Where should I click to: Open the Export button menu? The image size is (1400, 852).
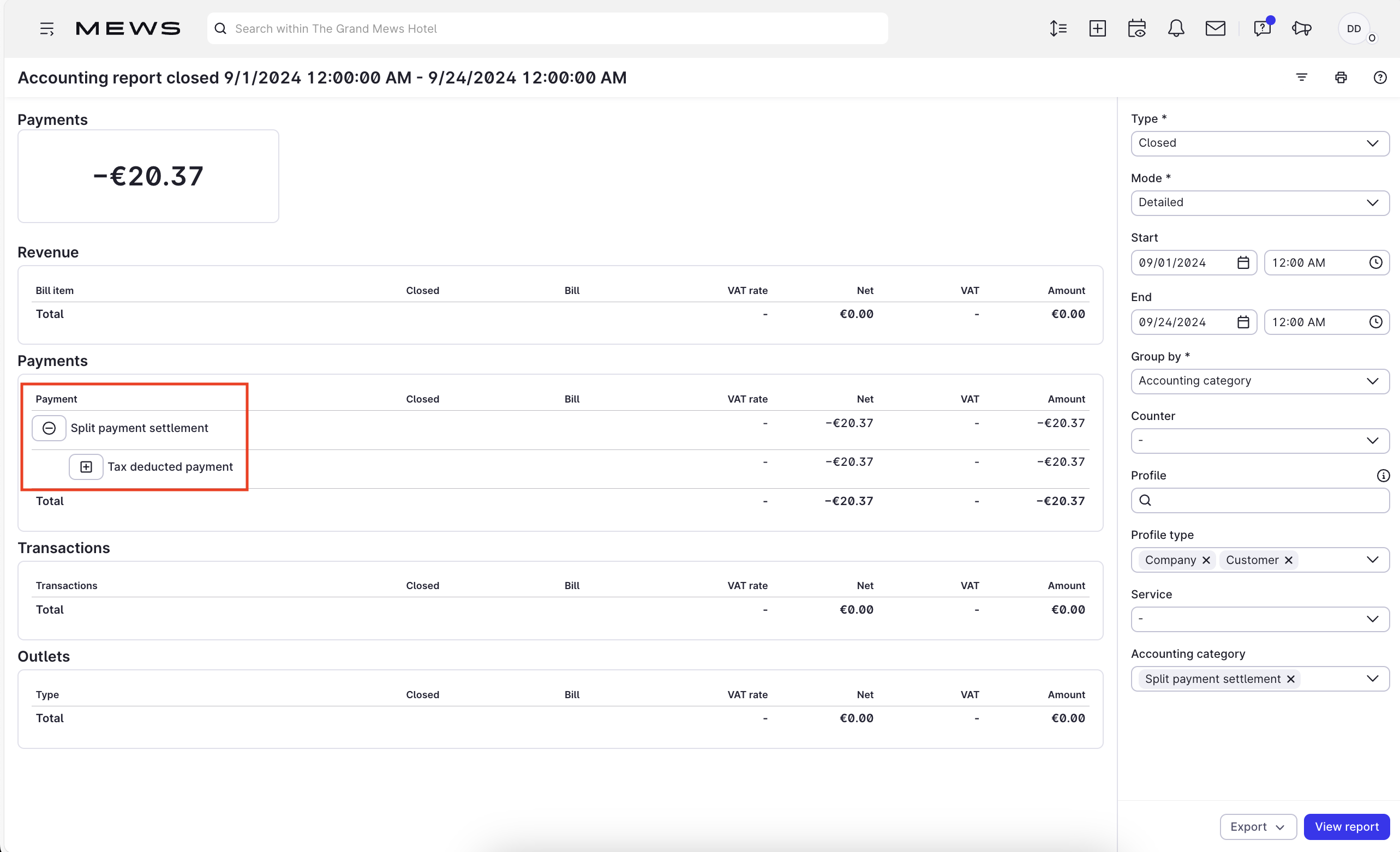tap(1258, 826)
